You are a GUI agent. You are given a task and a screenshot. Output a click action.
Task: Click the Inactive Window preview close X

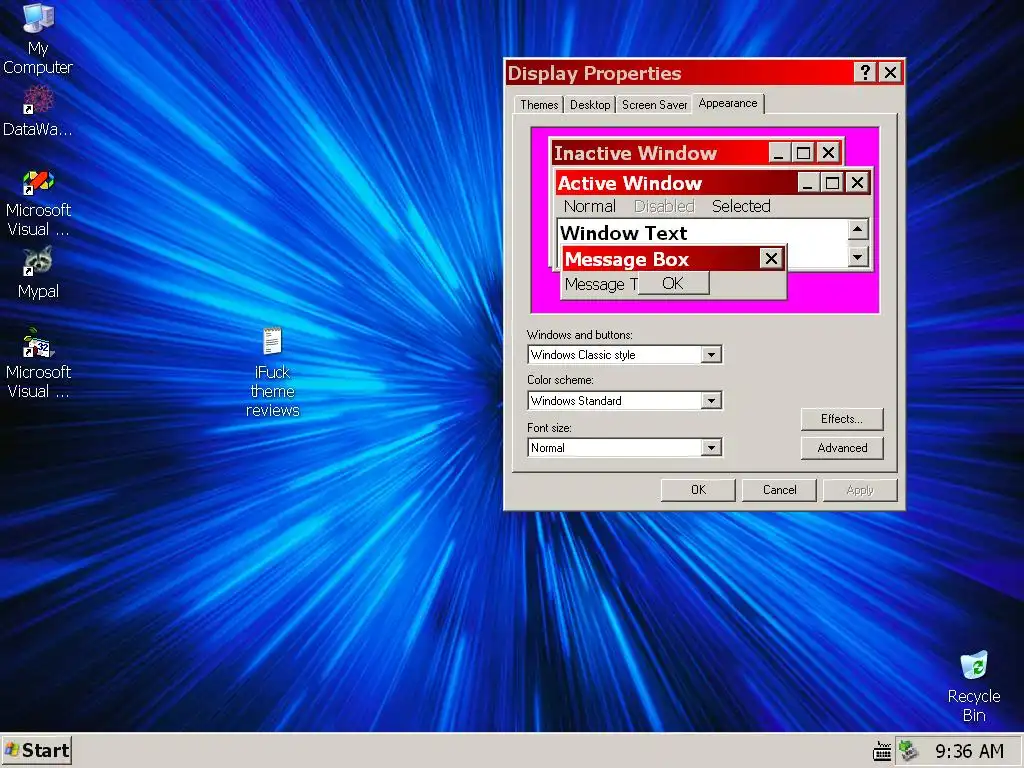pyautogui.click(x=828, y=153)
